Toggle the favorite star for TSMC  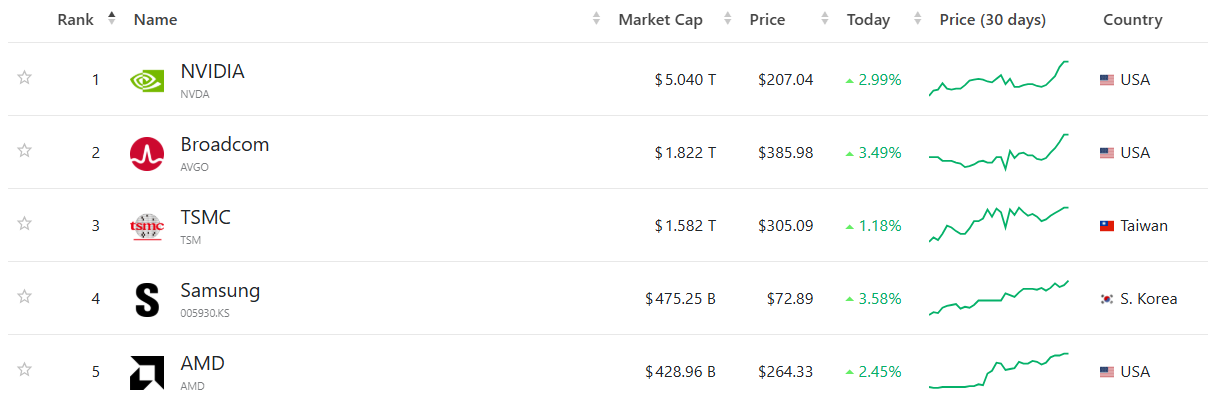25,224
